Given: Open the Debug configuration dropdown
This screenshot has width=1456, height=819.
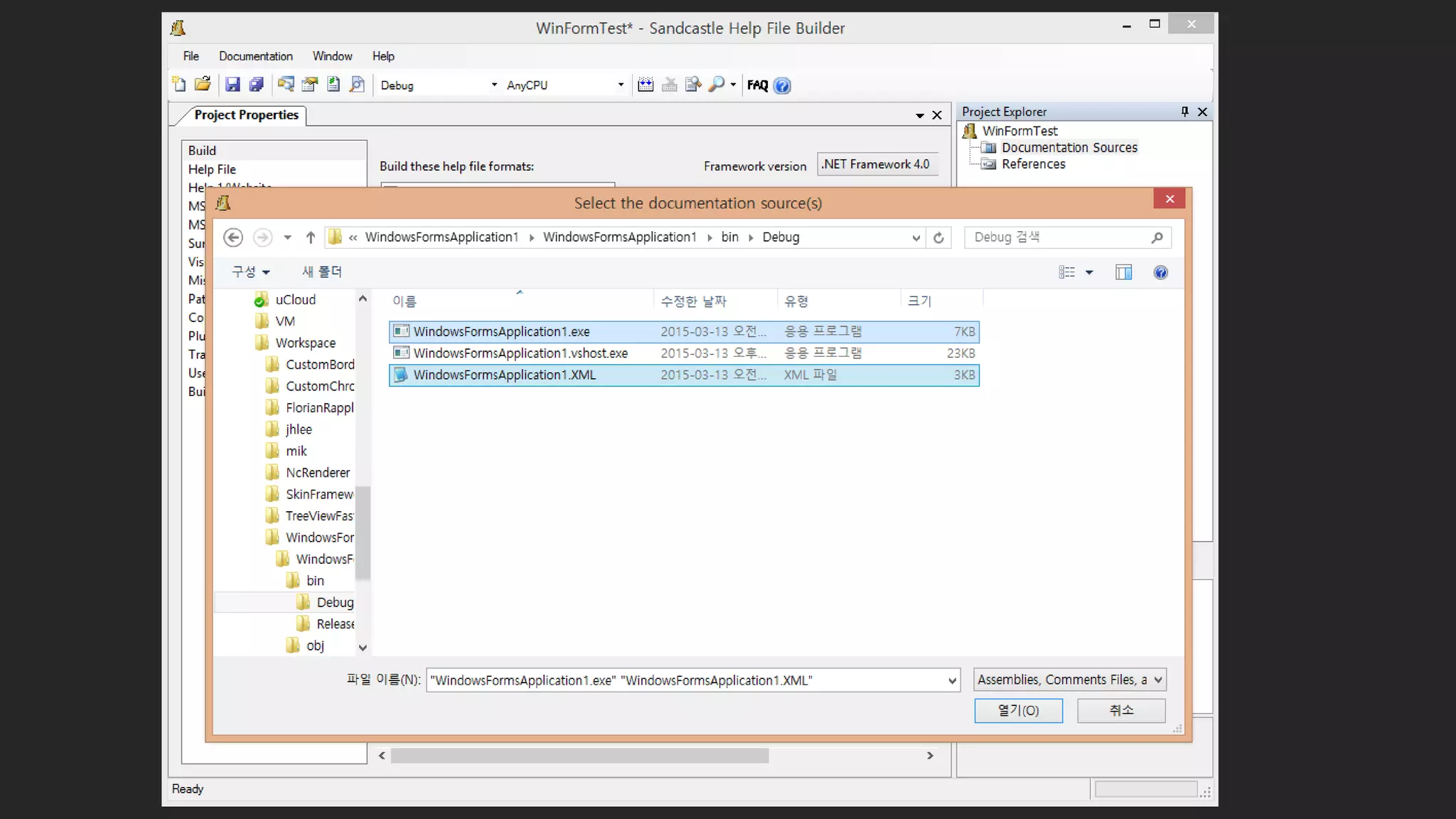Looking at the screenshot, I should [494, 85].
